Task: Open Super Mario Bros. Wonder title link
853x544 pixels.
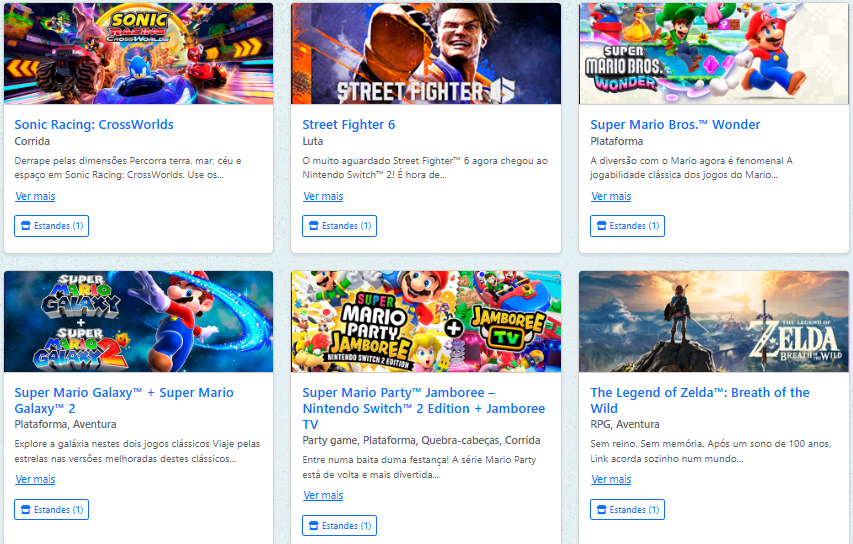Action: click(675, 125)
